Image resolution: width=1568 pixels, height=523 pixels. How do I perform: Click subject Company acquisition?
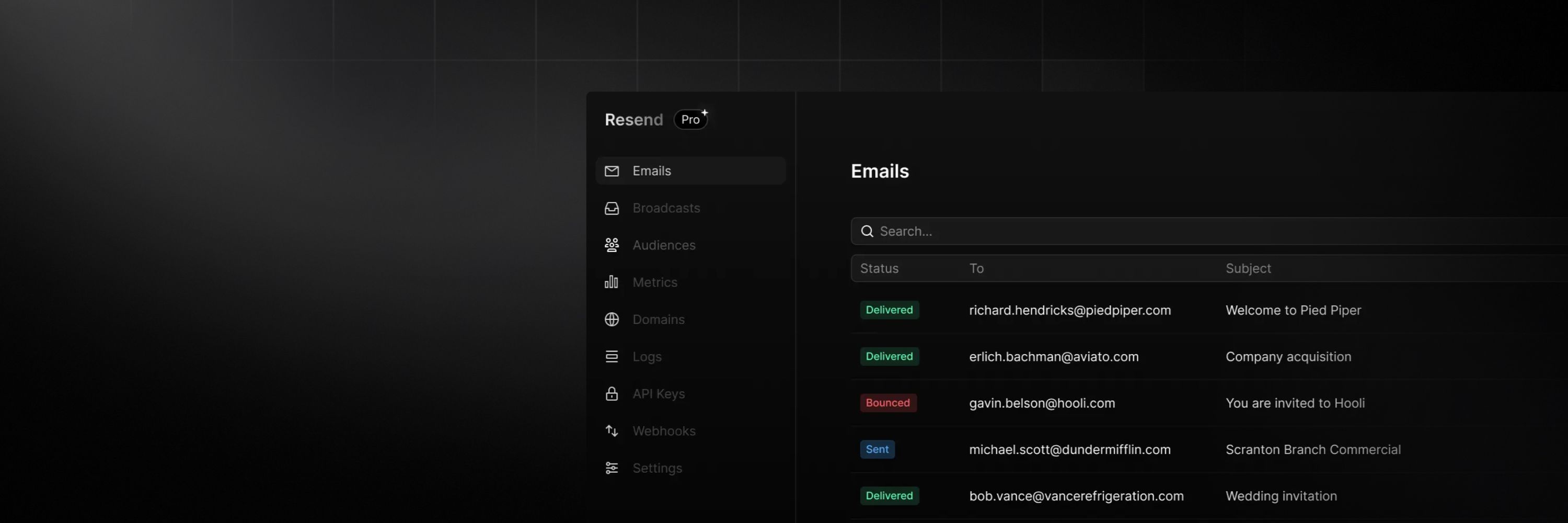coord(1288,357)
